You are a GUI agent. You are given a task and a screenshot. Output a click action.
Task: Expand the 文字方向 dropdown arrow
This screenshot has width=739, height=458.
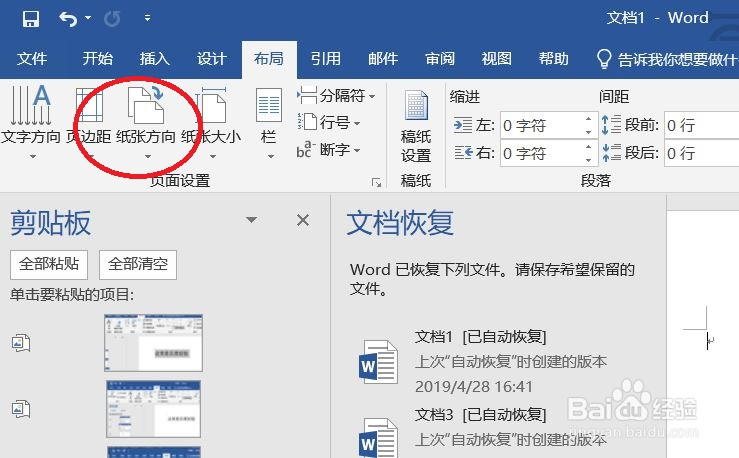pos(33,156)
